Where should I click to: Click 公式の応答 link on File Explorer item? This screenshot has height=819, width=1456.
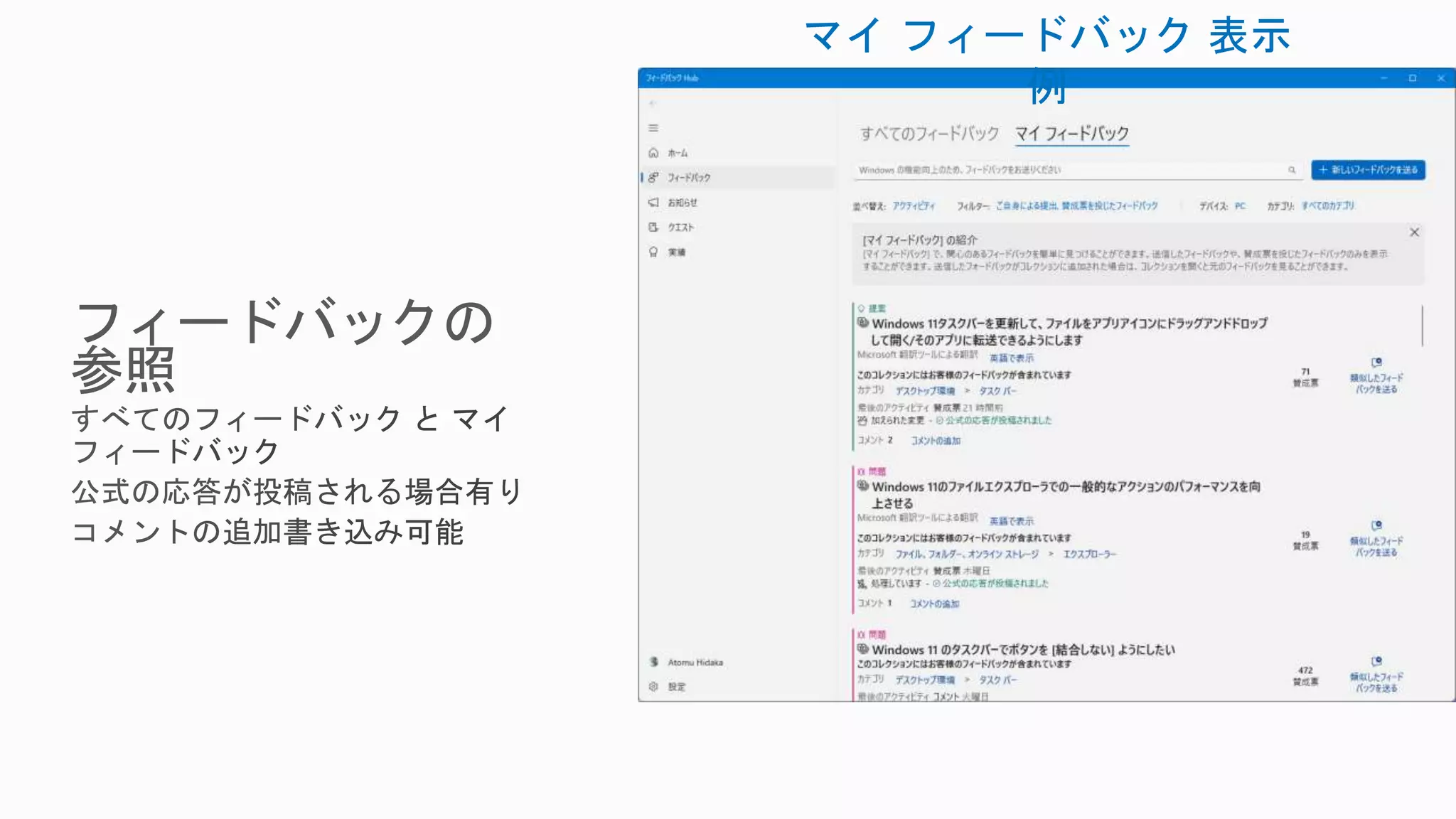coord(991,583)
